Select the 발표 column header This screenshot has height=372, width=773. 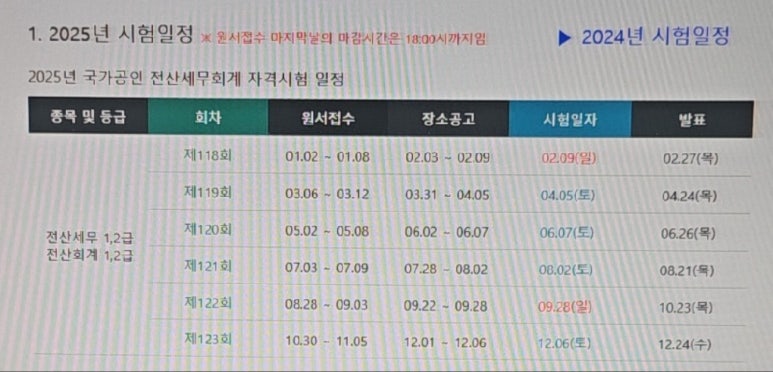[x=692, y=120]
